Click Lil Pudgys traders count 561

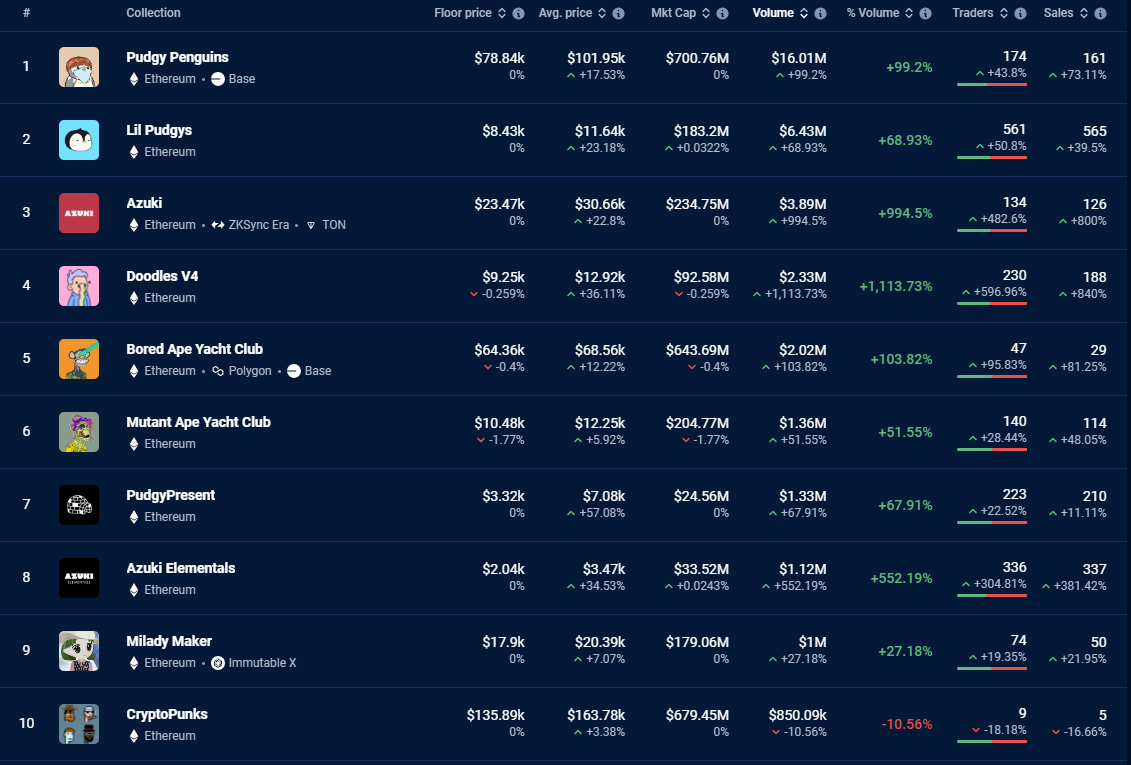tap(1015, 130)
